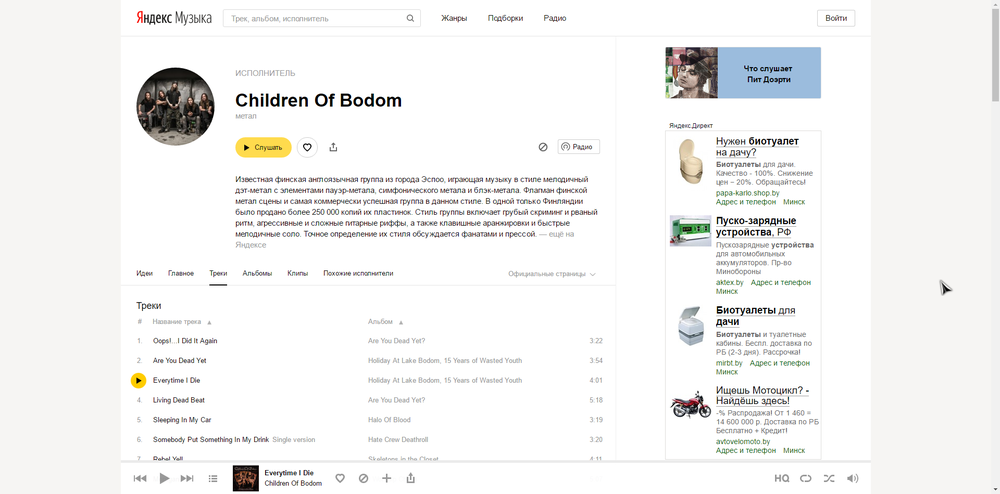Click the block artist circle-slash icon
The width and height of the screenshot is (1000, 494).
[x=543, y=147]
